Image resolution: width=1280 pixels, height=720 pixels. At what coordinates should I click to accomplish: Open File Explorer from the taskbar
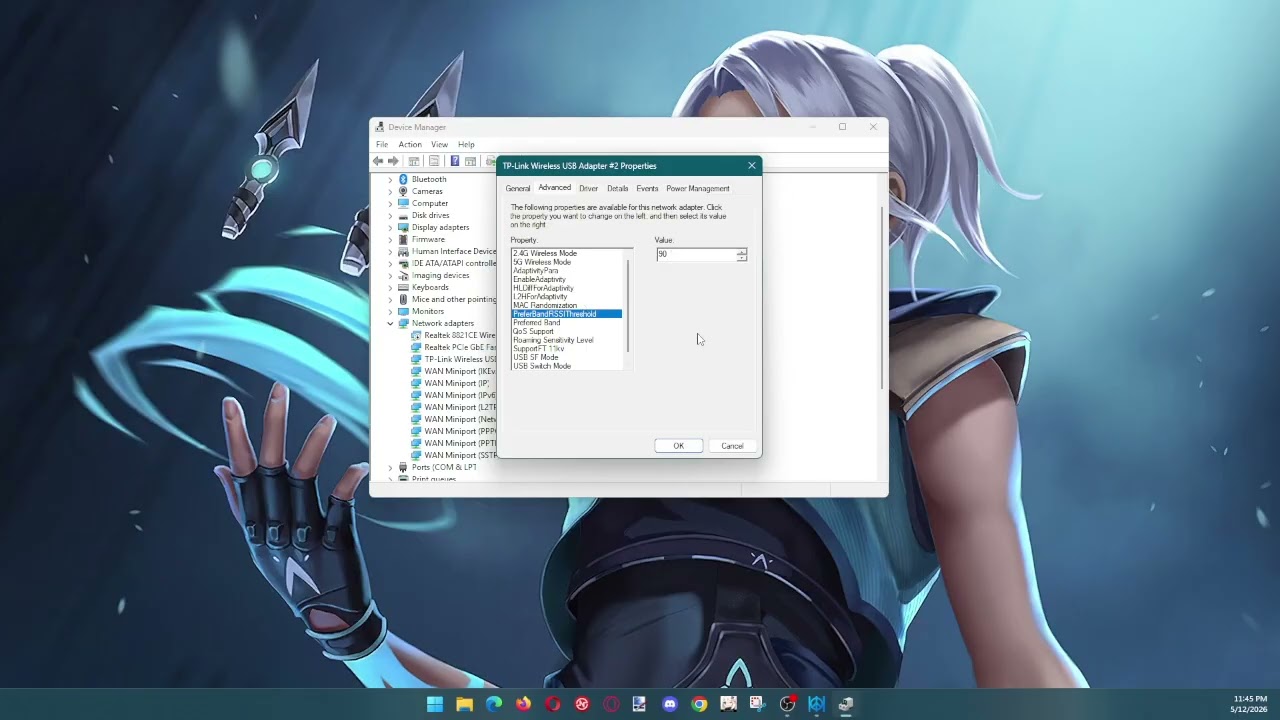(464, 704)
